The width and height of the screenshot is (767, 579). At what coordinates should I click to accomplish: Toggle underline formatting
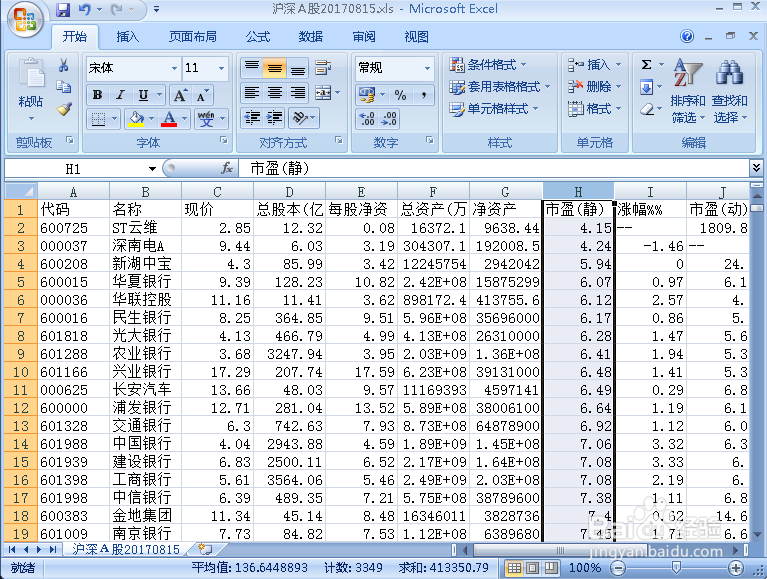(x=143, y=95)
